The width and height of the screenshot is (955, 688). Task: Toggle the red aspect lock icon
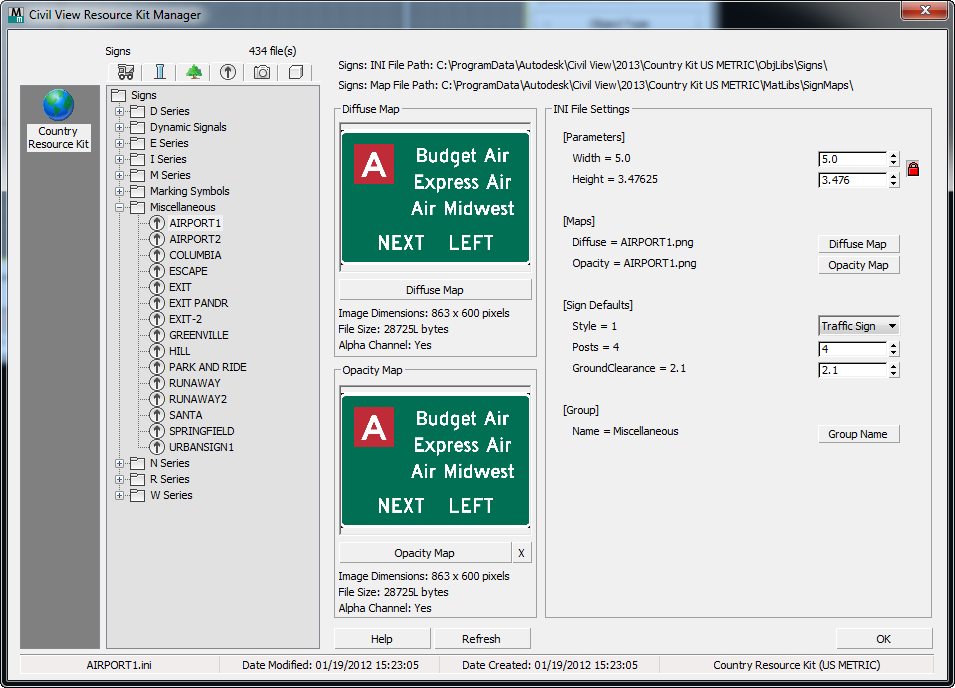[x=913, y=169]
